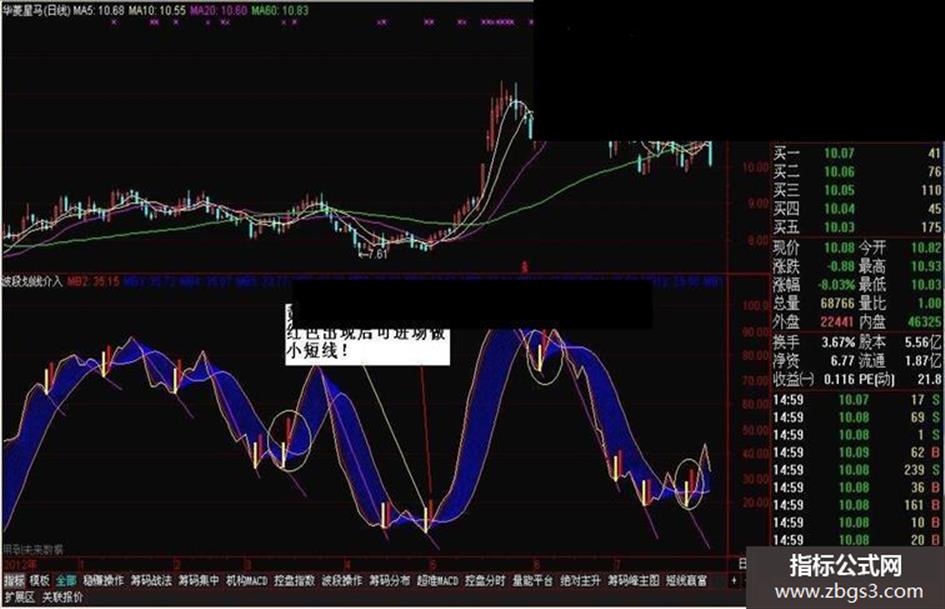Click the 买一 price 10.07
The image size is (945, 609).
(839, 153)
